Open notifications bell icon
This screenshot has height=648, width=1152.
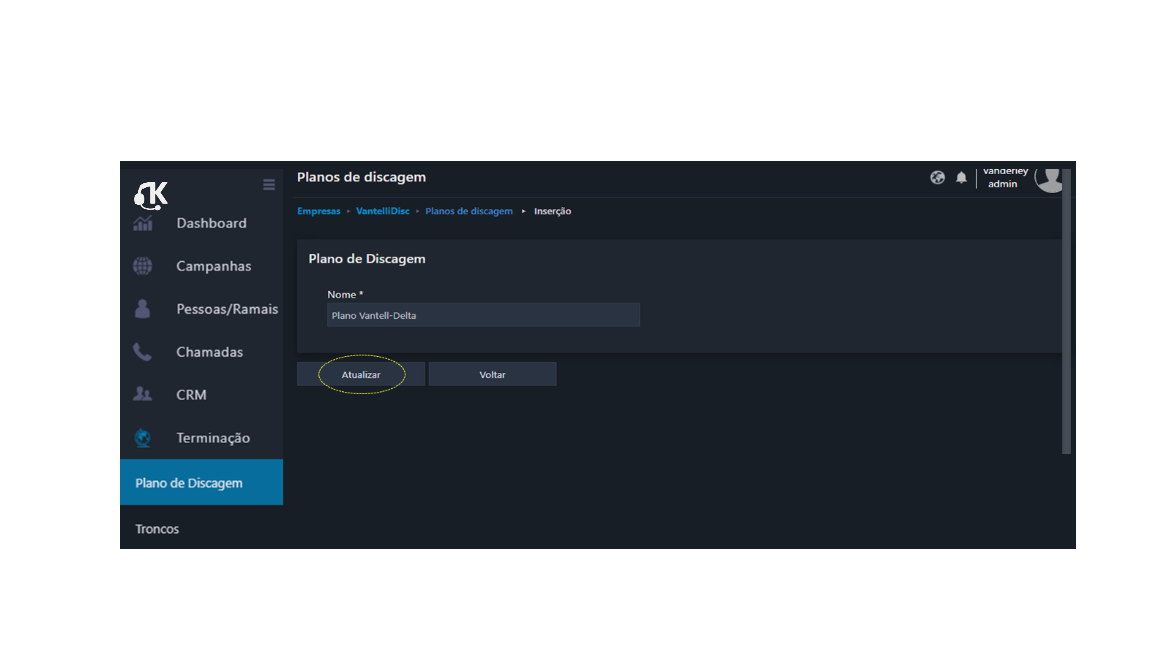tap(961, 177)
